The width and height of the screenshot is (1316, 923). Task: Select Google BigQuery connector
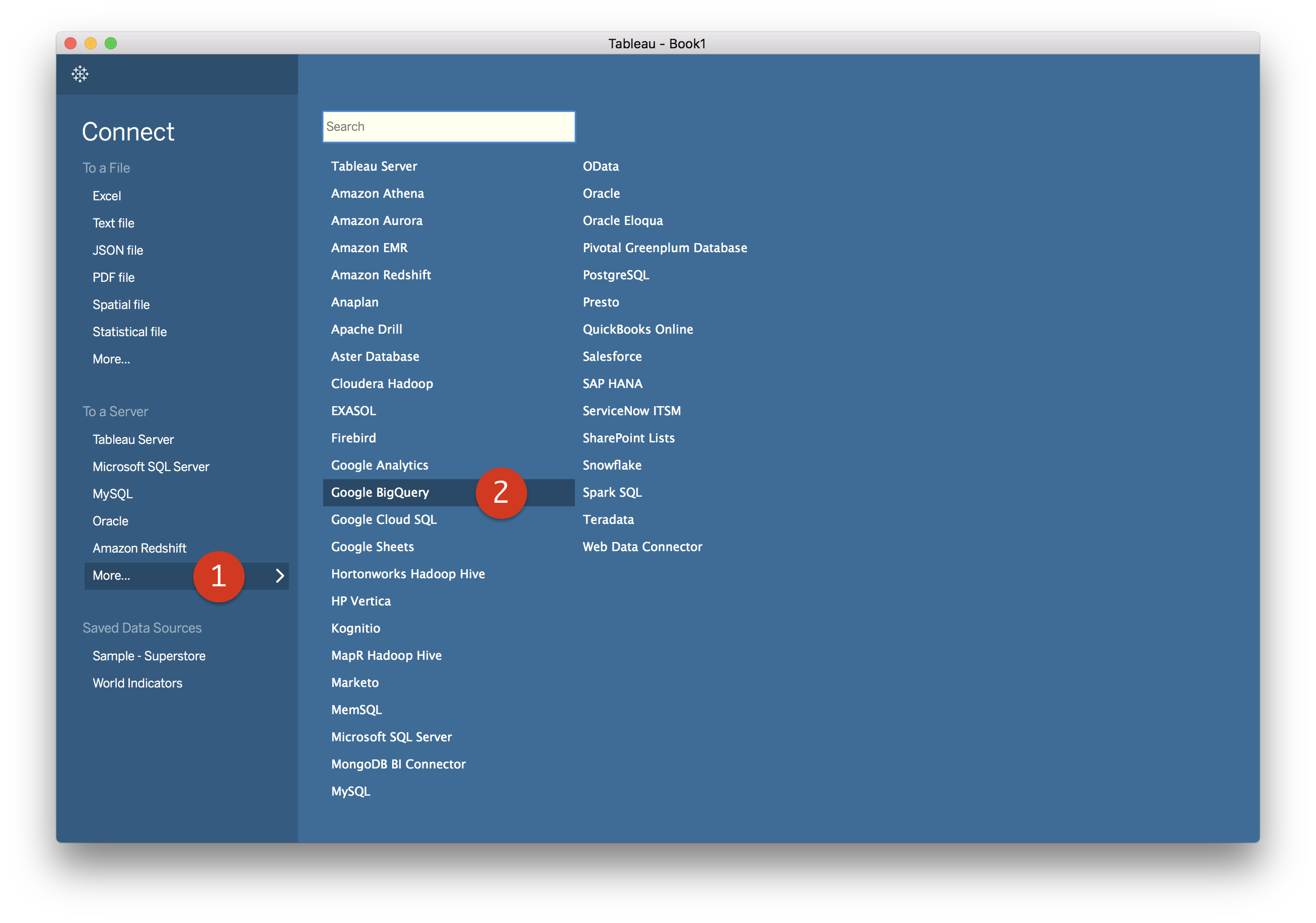click(x=380, y=493)
